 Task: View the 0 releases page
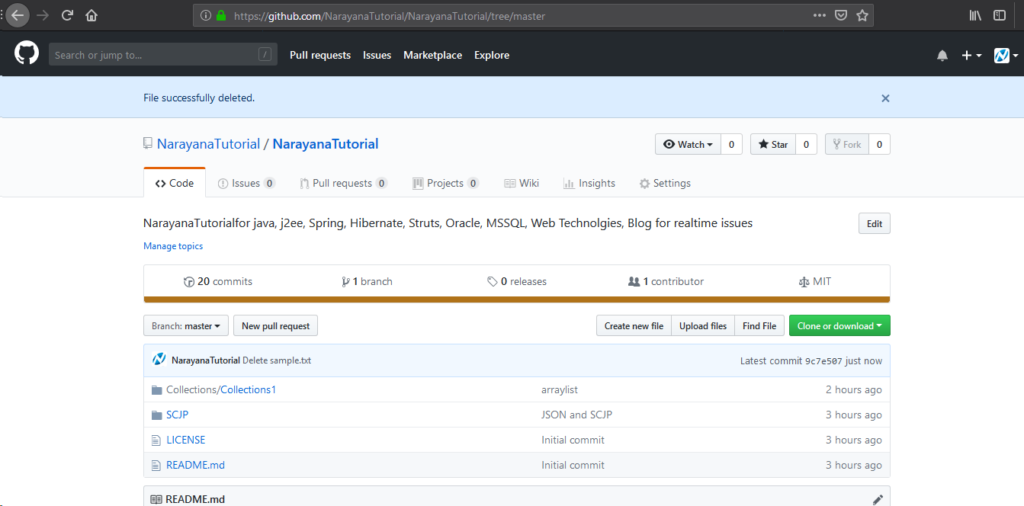pos(517,282)
